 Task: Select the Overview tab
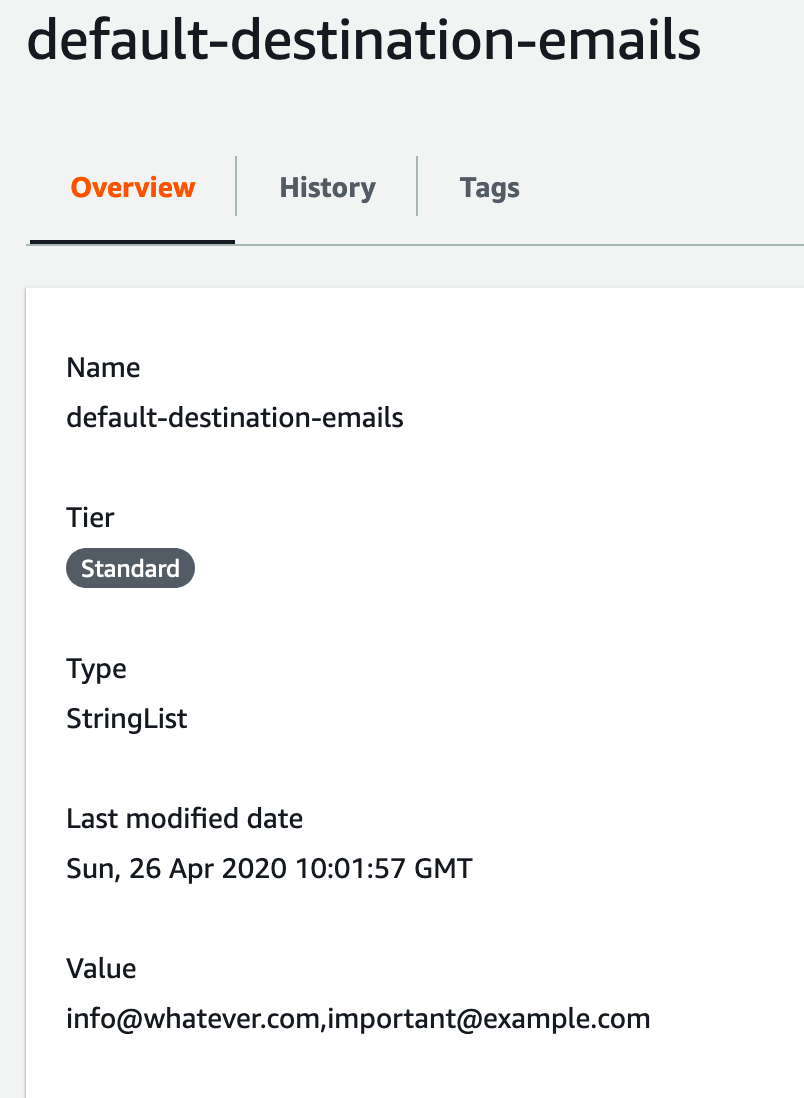click(133, 187)
